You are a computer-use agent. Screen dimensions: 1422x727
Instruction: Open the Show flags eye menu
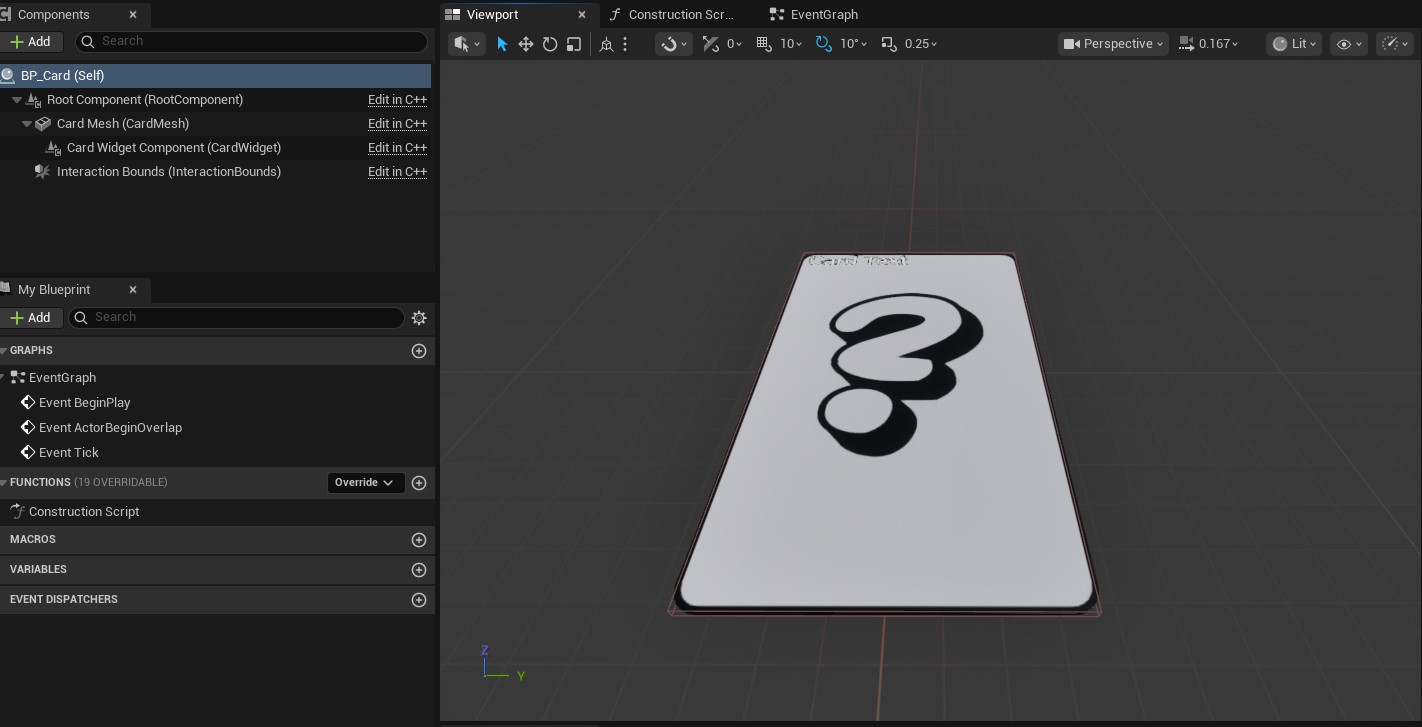1349,44
